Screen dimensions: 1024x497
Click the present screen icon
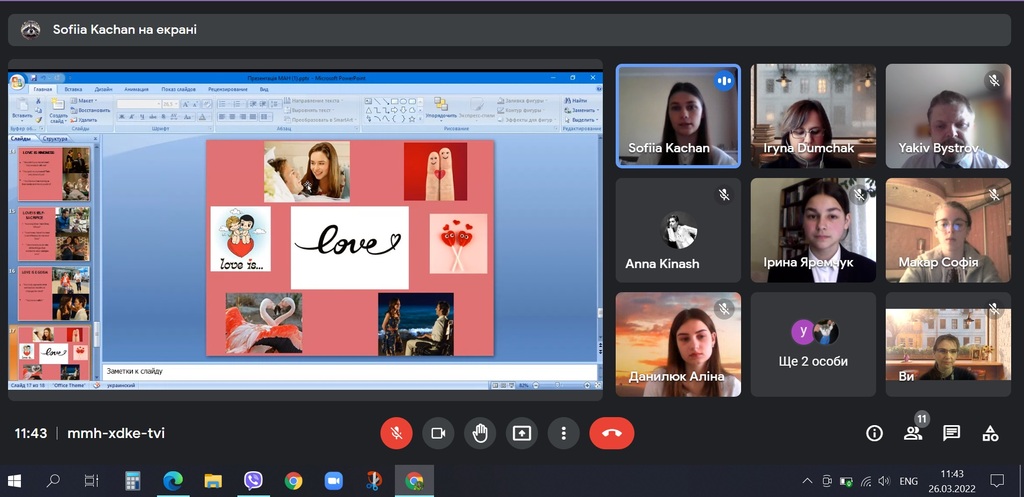(x=522, y=433)
